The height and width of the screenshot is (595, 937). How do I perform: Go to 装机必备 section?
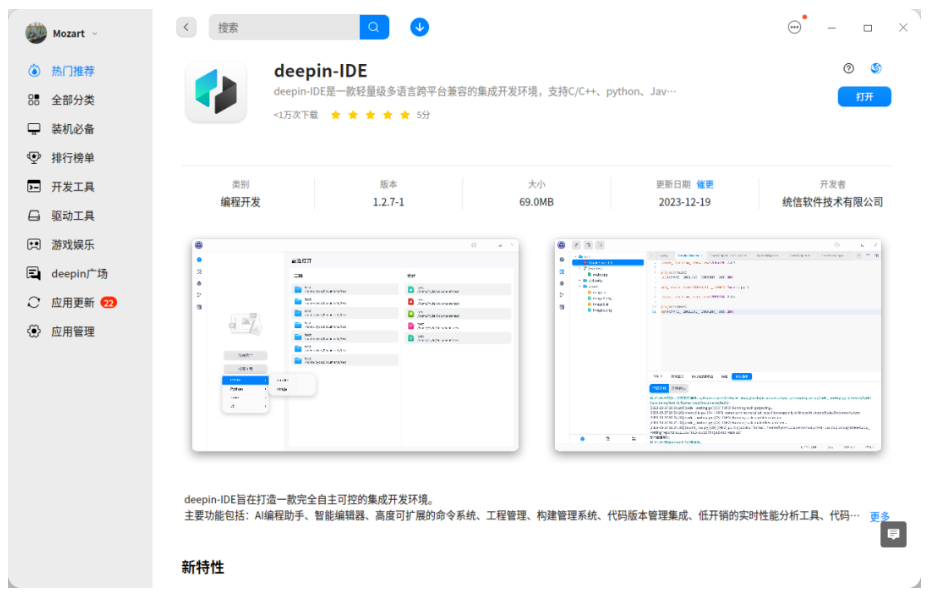(x=72, y=129)
